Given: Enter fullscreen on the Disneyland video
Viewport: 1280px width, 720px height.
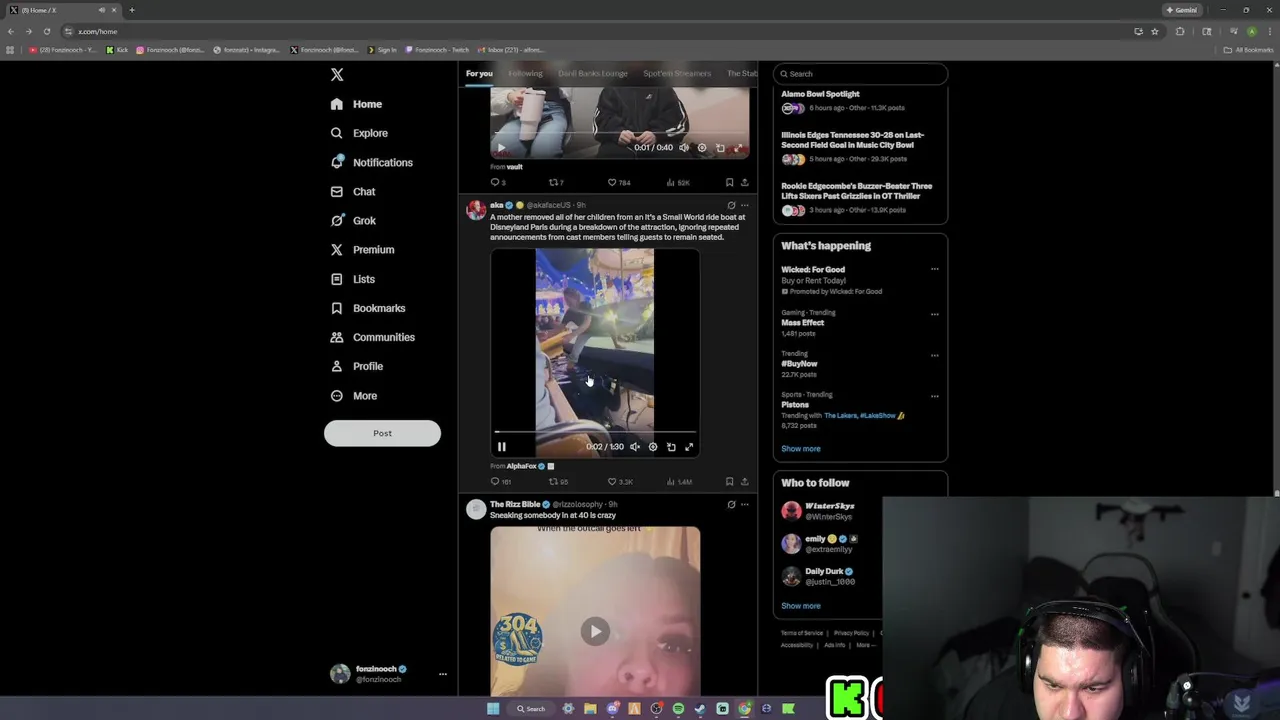Looking at the screenshot, I should pos(689,447).
